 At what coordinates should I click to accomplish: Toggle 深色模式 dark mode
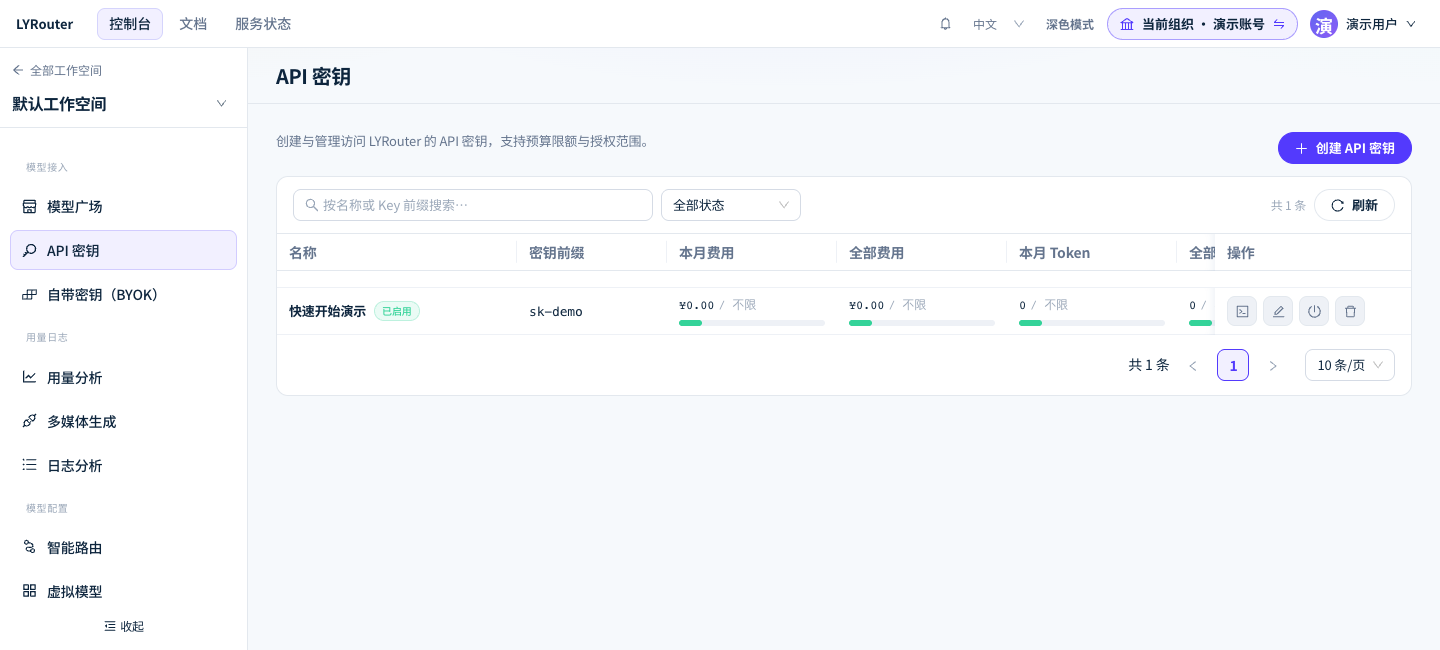pos(1070,24)
